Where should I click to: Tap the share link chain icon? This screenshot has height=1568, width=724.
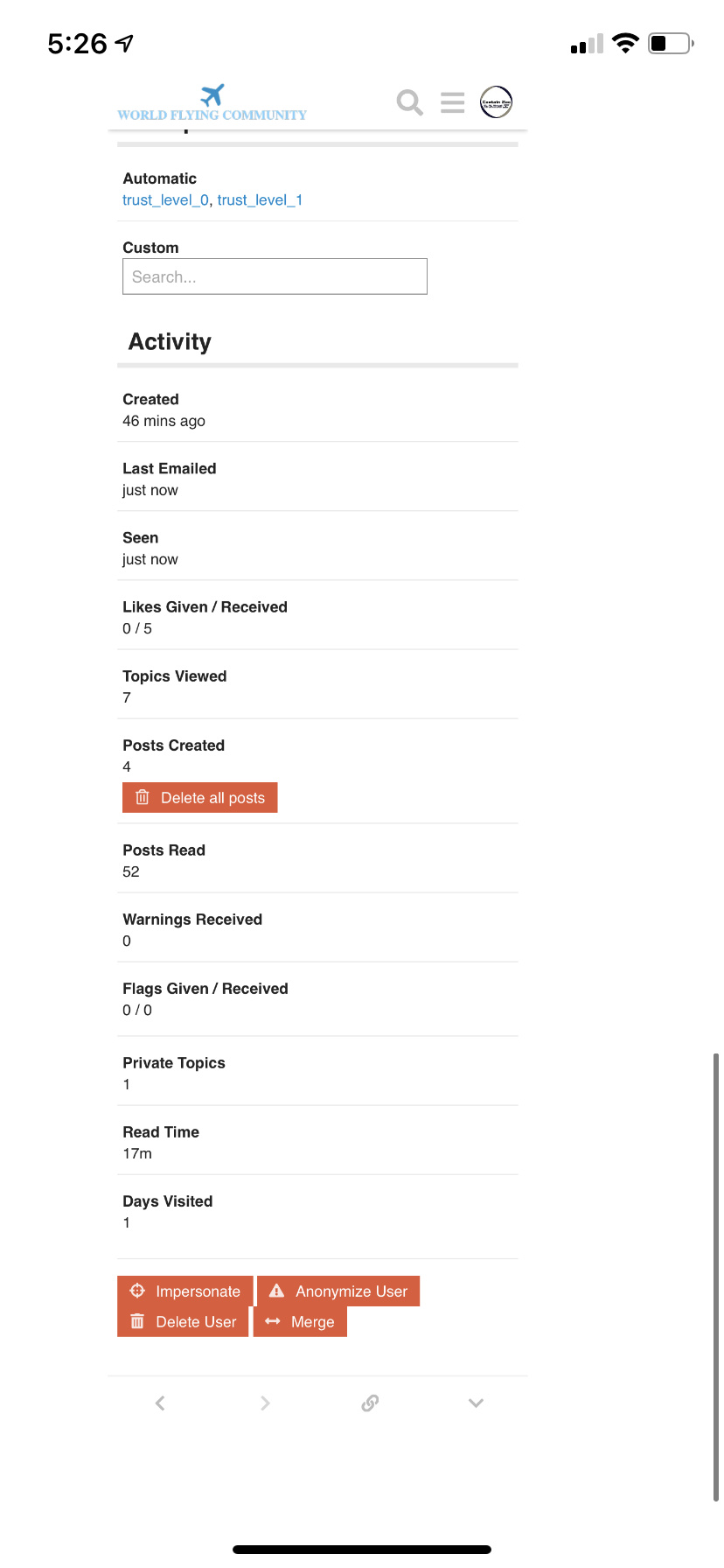[370, 1403]
